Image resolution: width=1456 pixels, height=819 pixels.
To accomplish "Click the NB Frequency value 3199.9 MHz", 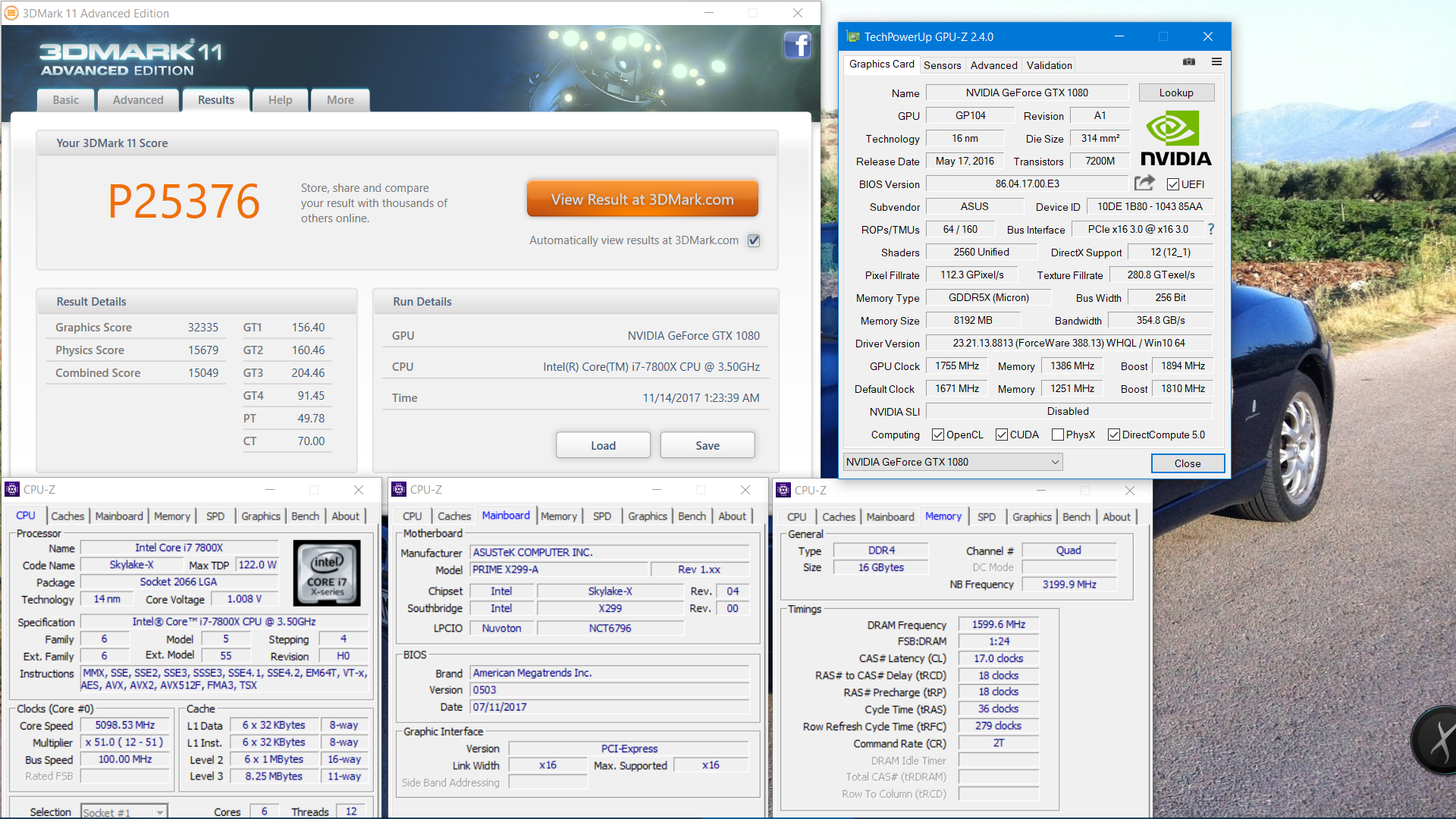I will pyautogui.click(x=1069, y=584).
